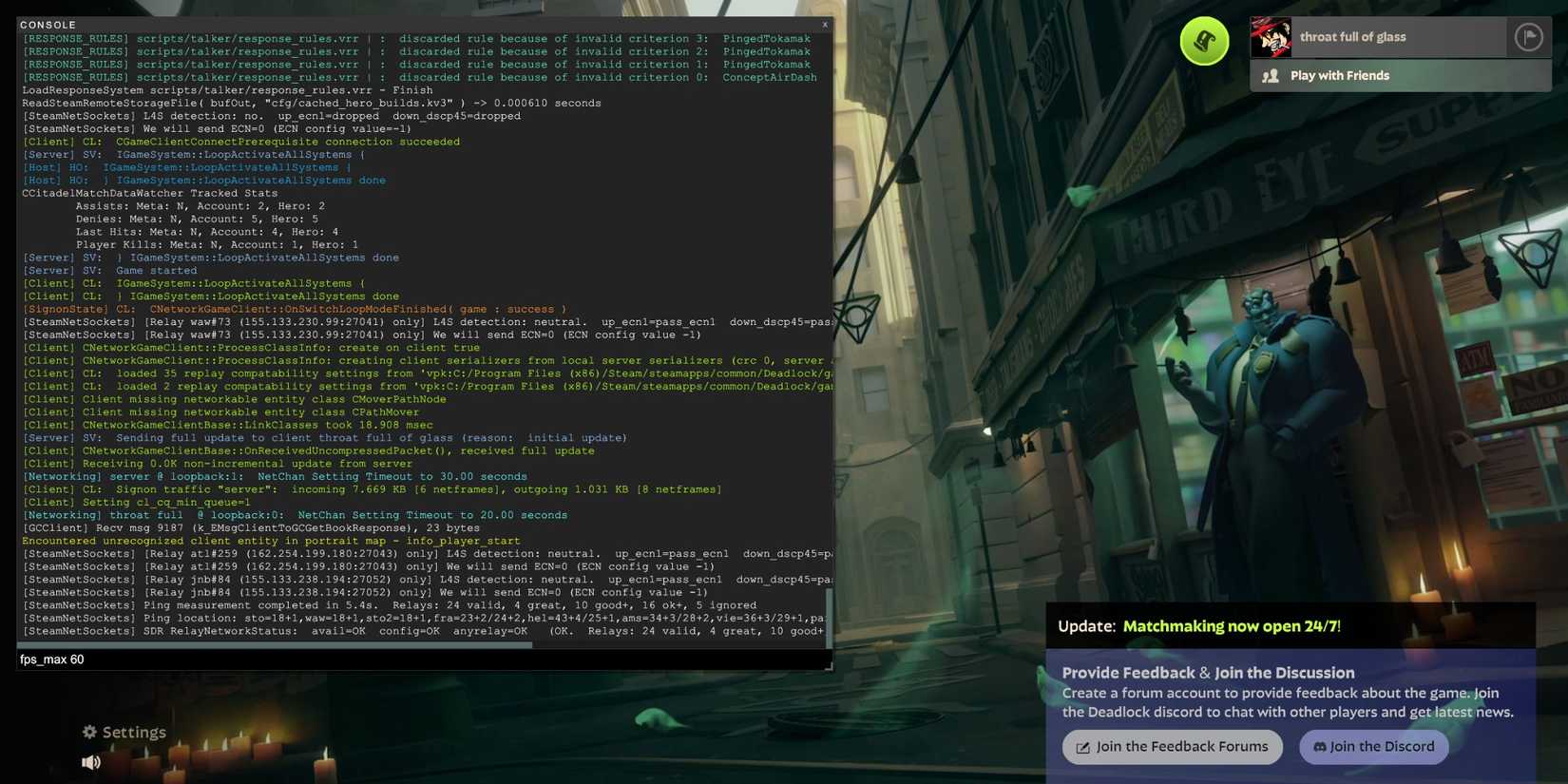Click the 'ReadSteamRemoteStorageFile' log line
Viewport: 1568px width, 784px height.
312,103
